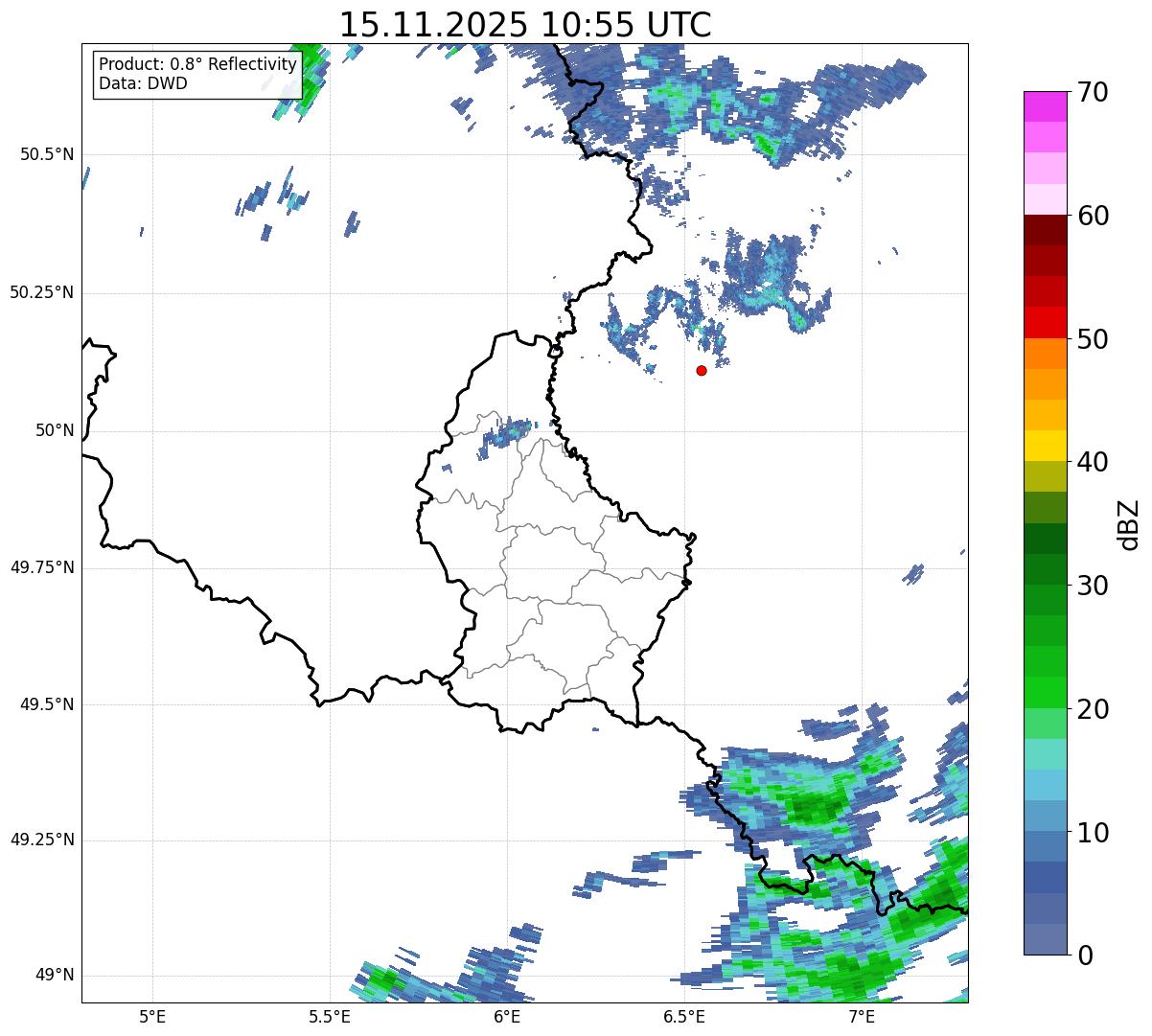Click the longitude label 6.5°E
The image size is (1152, 1036).
[684, 1016]
